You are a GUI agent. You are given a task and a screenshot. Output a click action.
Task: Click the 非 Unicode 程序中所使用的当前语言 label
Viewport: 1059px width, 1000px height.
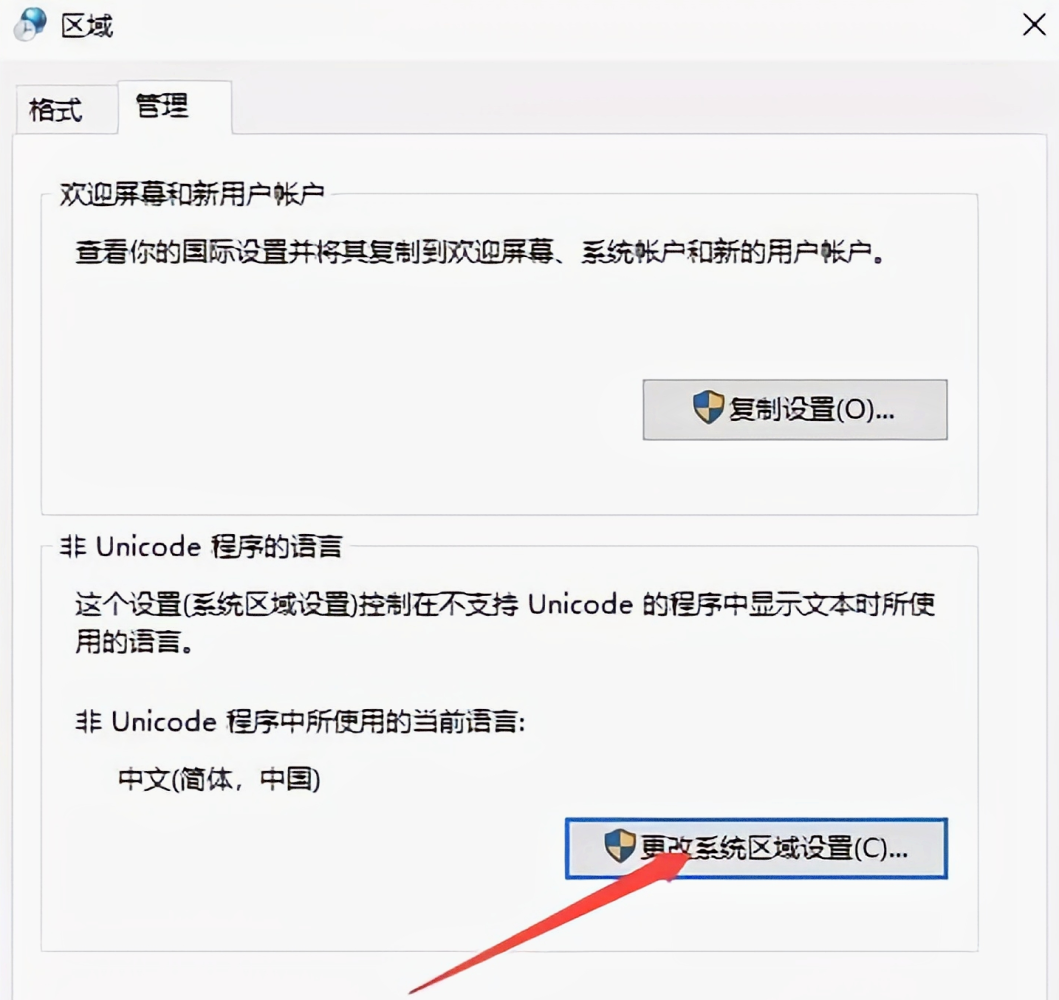click(x=300, y=722)
